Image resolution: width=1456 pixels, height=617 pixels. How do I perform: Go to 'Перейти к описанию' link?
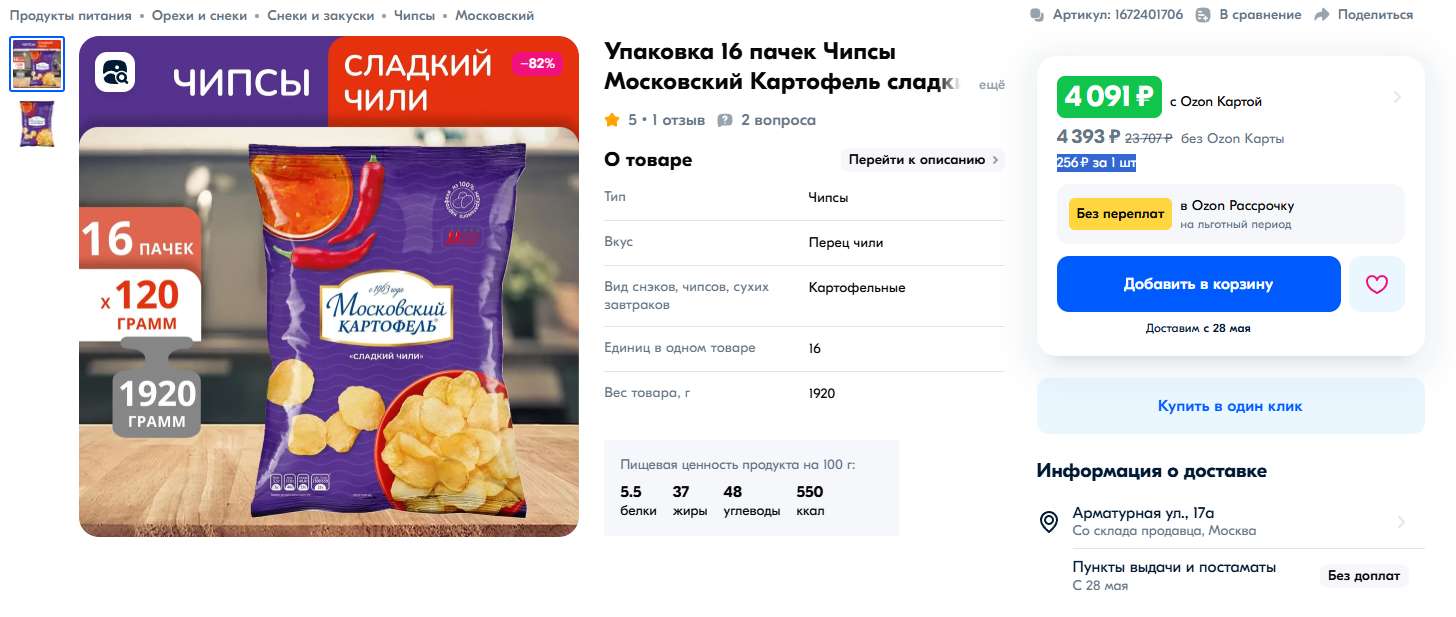[x=922, y=160]
